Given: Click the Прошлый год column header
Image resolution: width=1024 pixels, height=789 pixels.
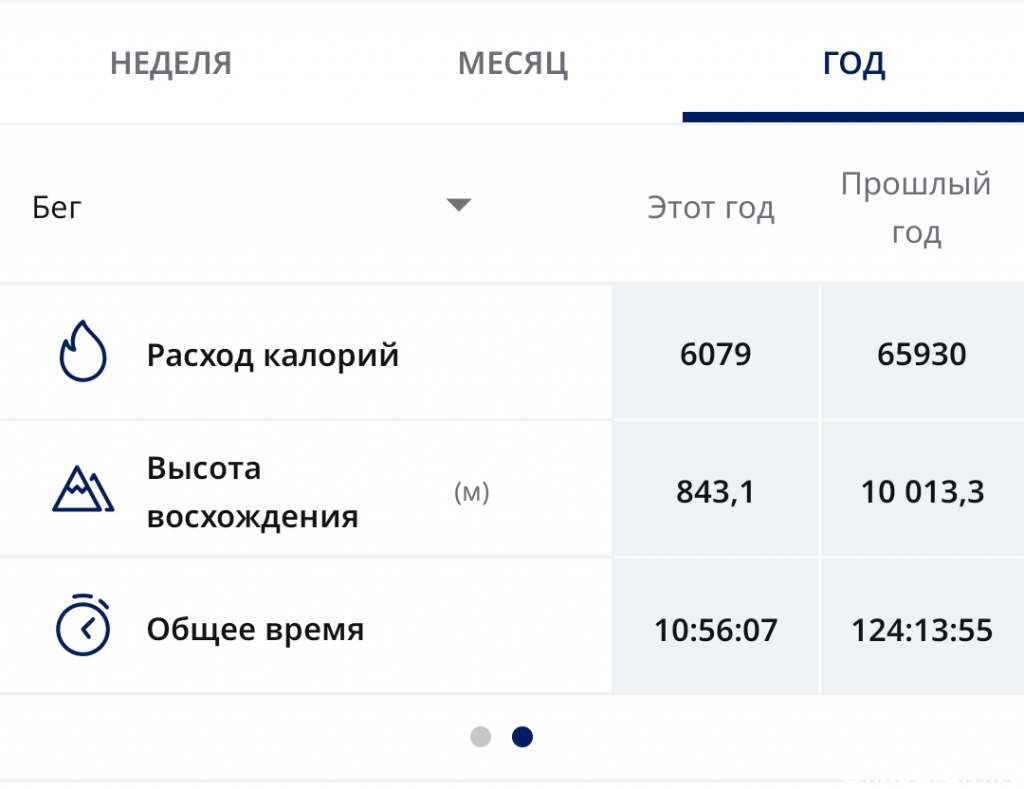Looking at the screenshot, I should coord(916,208).
